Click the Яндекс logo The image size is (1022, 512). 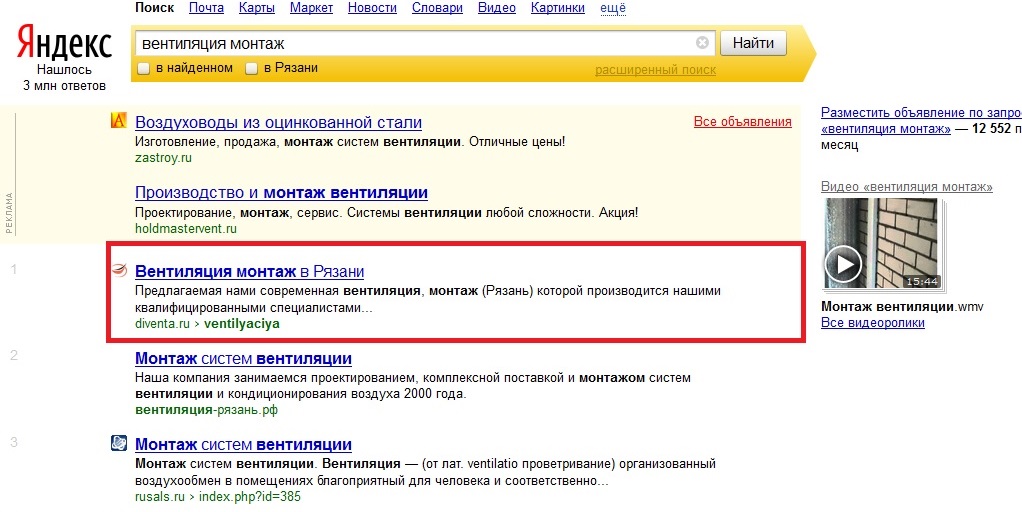[64, 42]
